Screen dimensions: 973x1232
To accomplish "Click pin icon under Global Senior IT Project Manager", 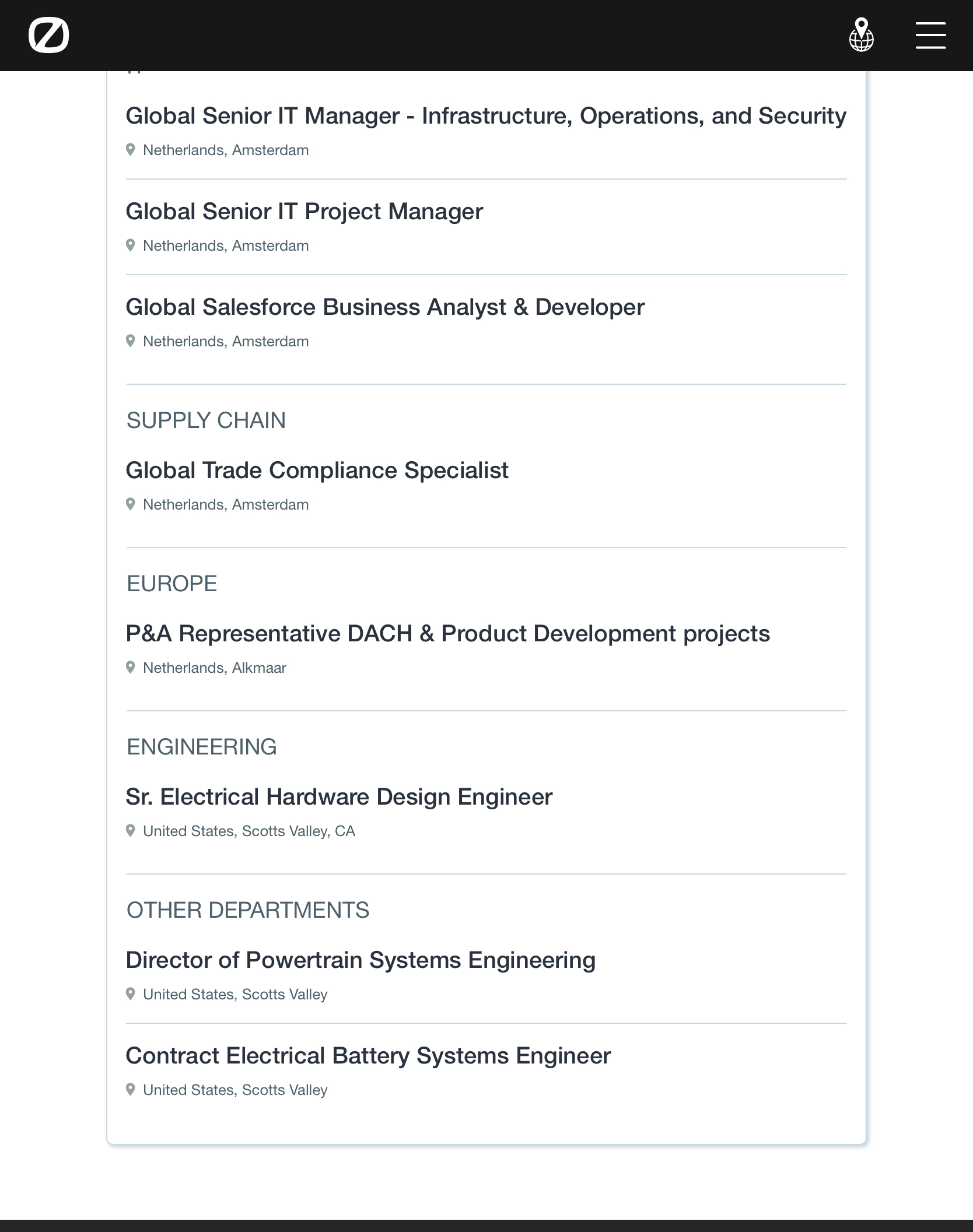I will coord(131,245).
